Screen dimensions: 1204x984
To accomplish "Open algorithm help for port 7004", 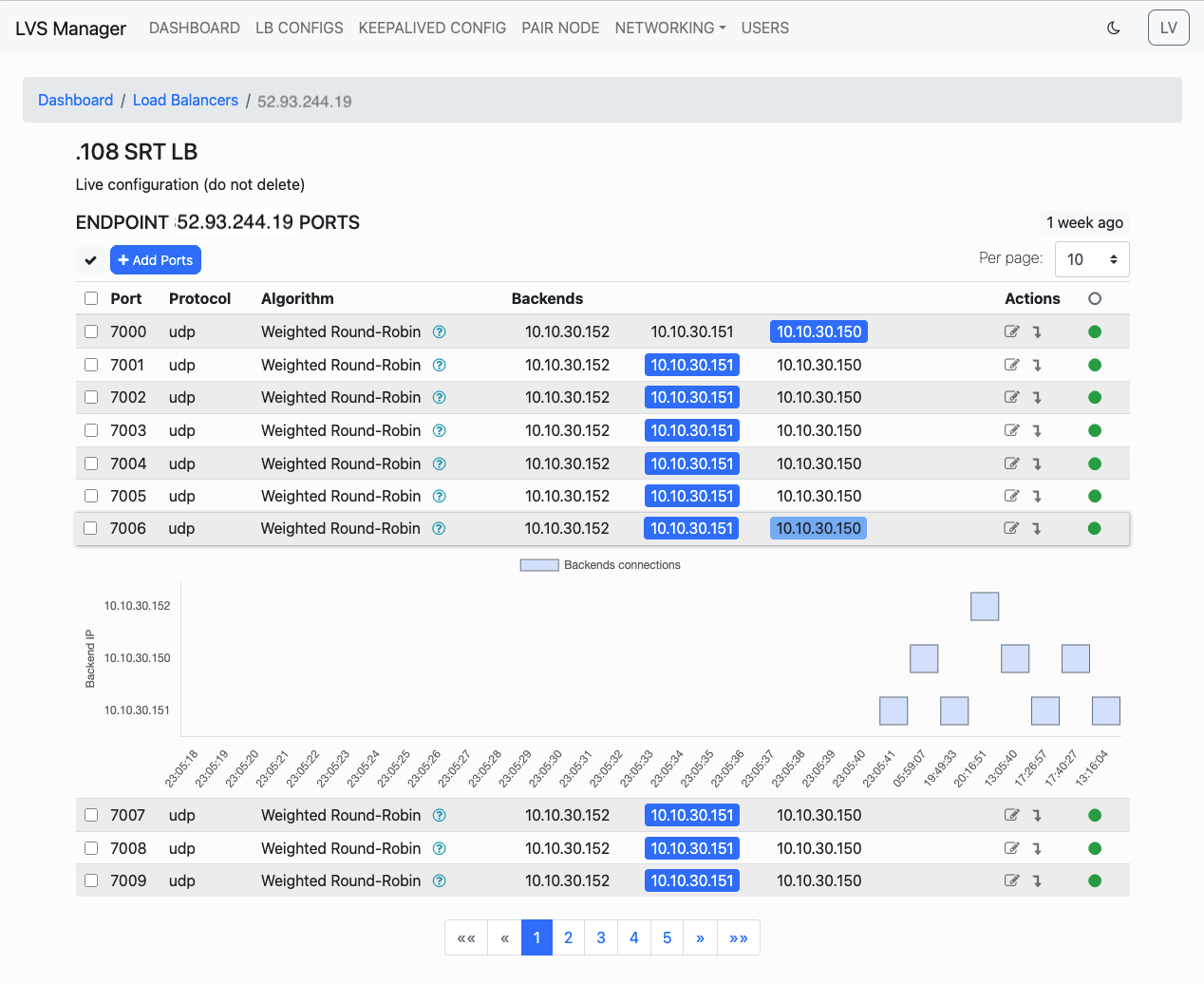I will (439, 464).
